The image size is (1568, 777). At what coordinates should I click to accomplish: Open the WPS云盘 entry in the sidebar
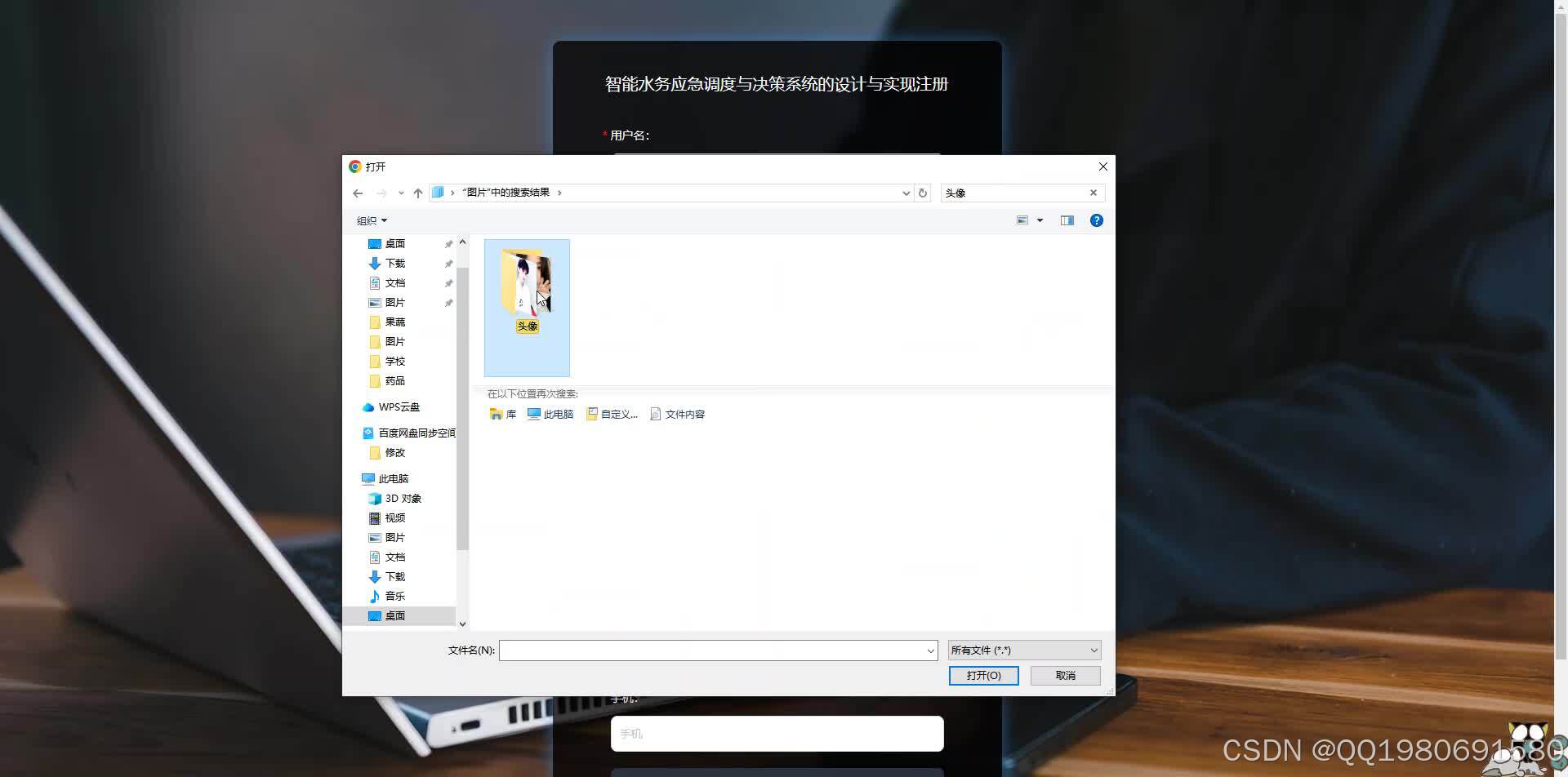[398, 406]
